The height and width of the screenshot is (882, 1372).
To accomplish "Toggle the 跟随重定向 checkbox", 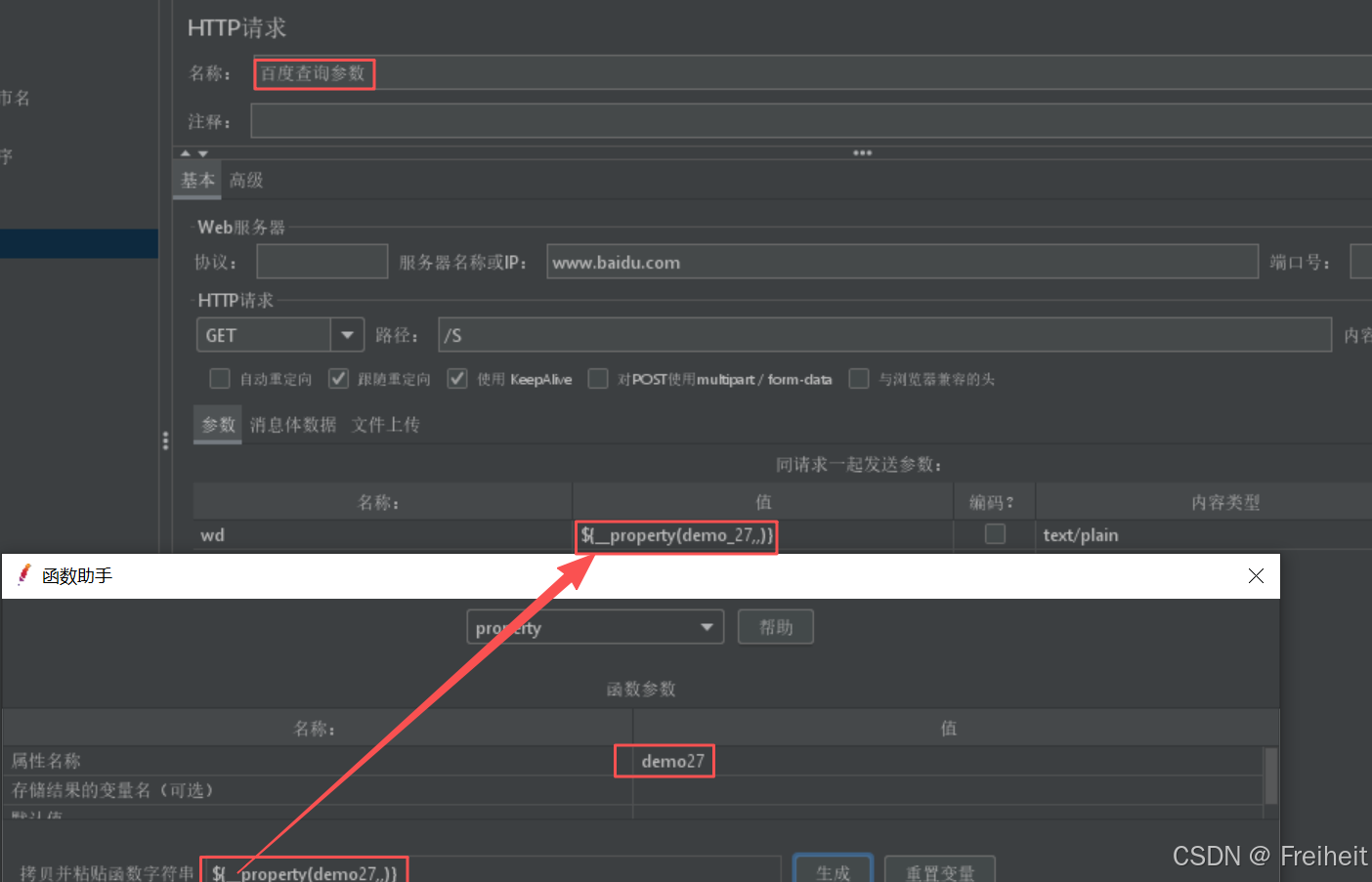I will tap(338, 378).
